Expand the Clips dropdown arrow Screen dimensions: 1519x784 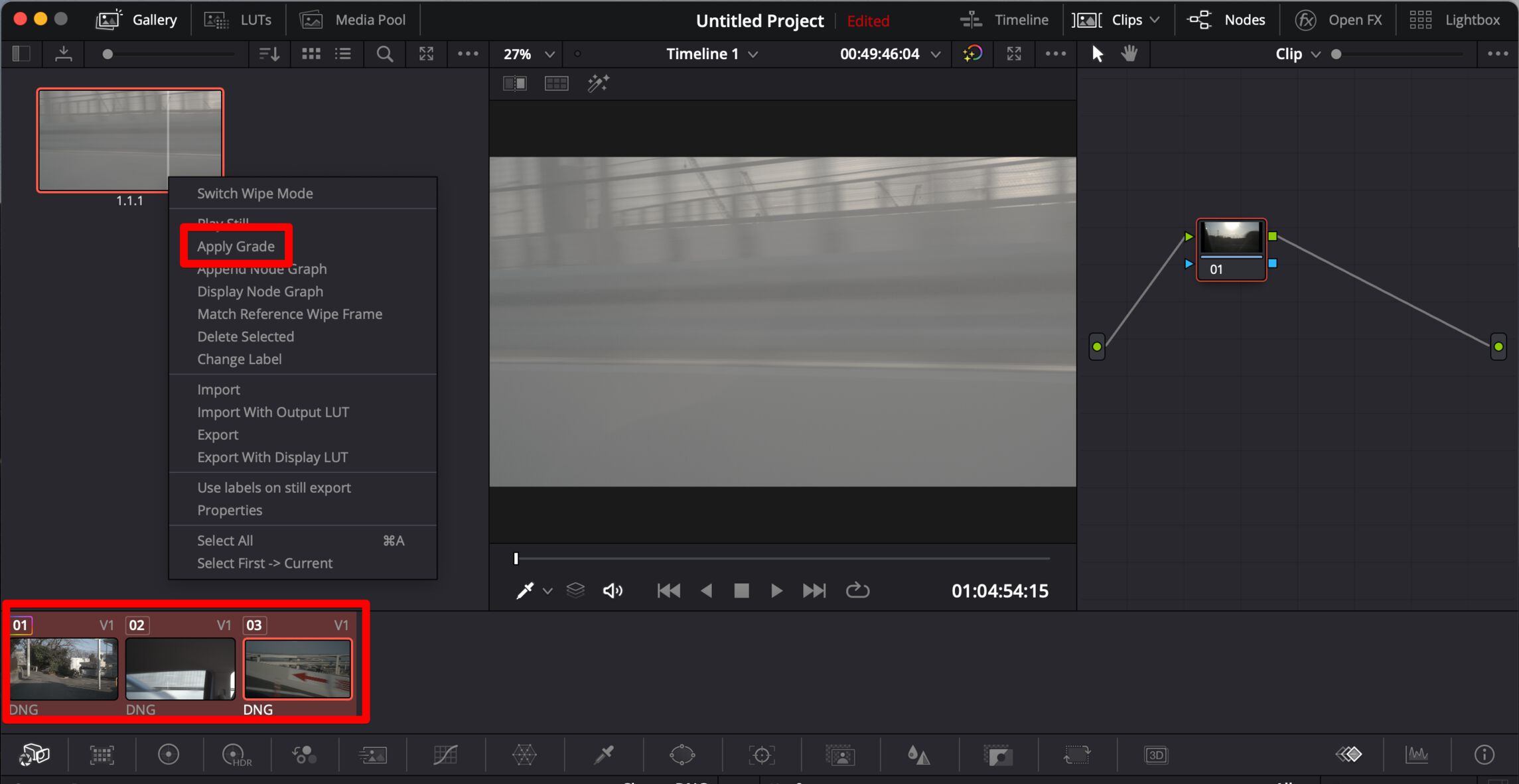[x=1155, y=20]
